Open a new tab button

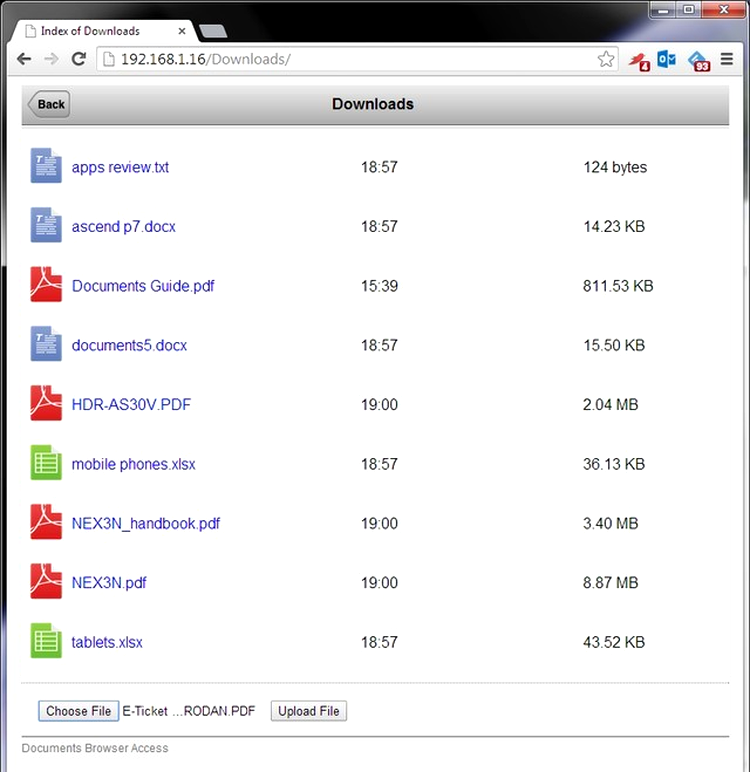pos(213,32)
